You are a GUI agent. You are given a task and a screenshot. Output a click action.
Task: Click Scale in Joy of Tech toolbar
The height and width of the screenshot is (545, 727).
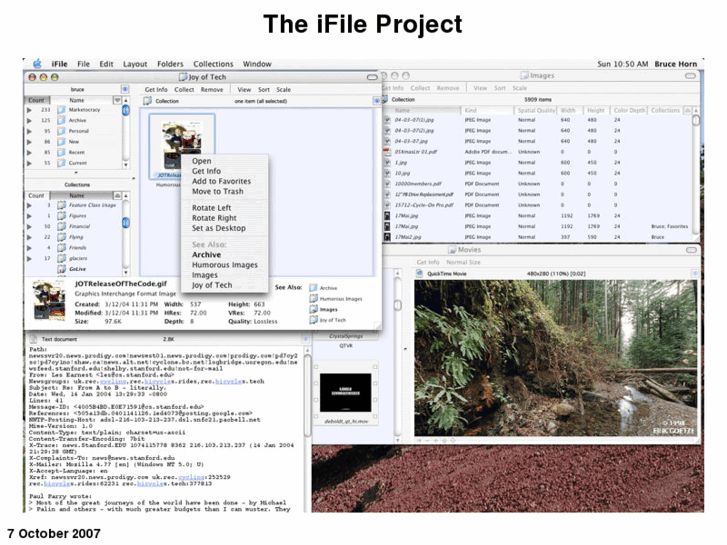[x=283, y=90]
